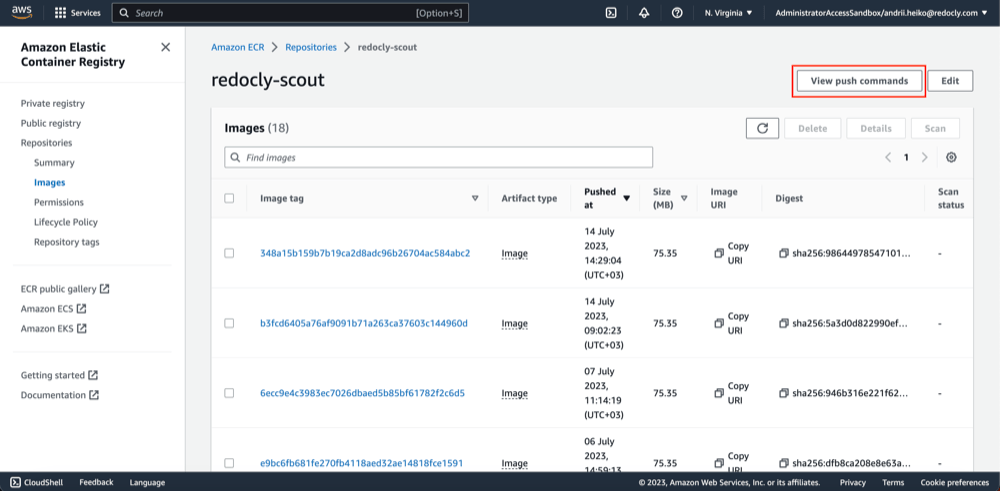The image size is (1000, 491).
Task: Launch CloudShell from the top bar icon
Action: tap(610, 13)
